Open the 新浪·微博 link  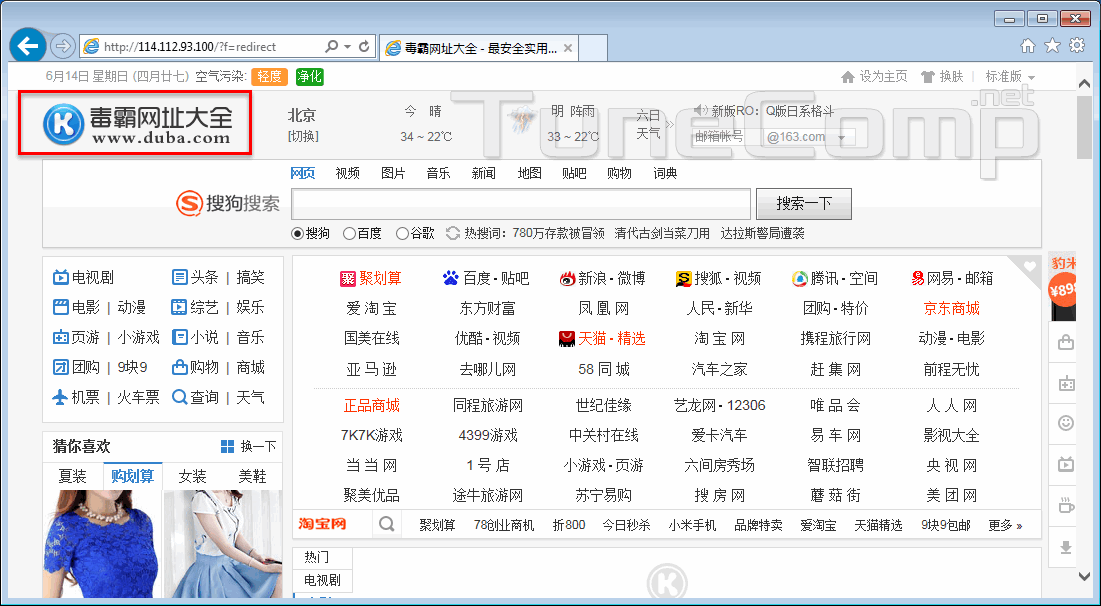tap(602, 279)
